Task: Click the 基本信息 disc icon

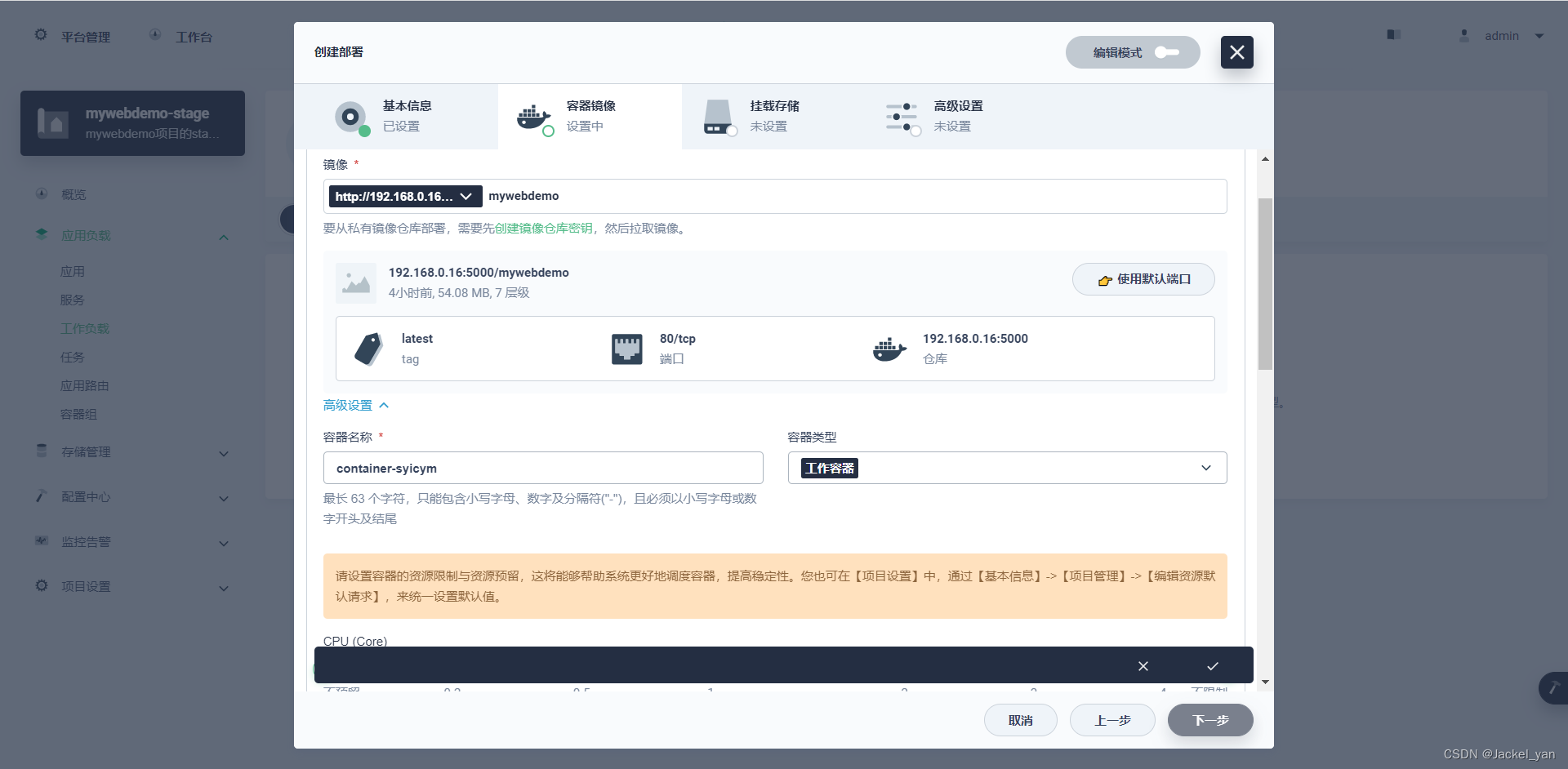Action: (351, 118)
